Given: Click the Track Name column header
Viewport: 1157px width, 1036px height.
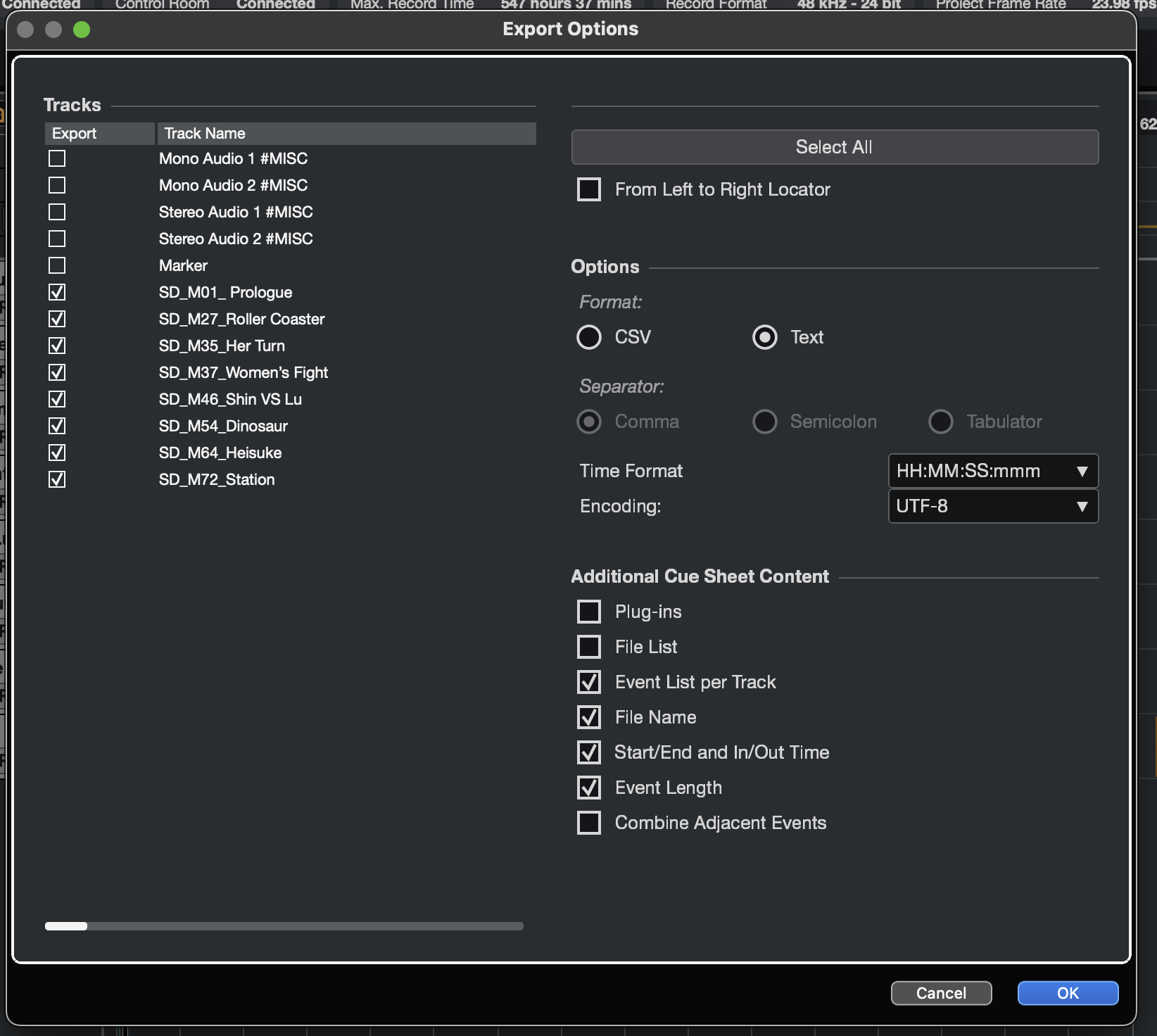Looking at the screenshot, I should [x=346, y=133].
